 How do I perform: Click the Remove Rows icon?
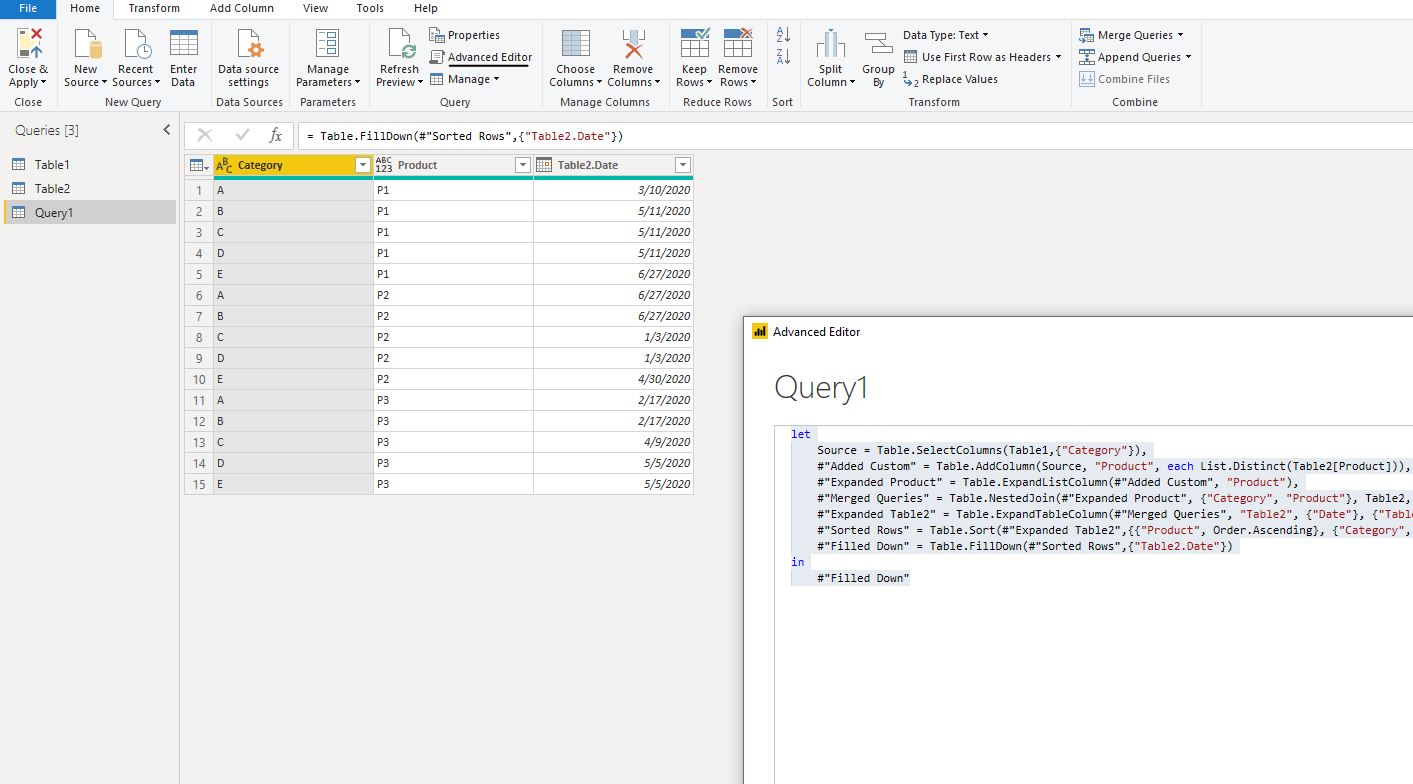click(x=738, y=44)
